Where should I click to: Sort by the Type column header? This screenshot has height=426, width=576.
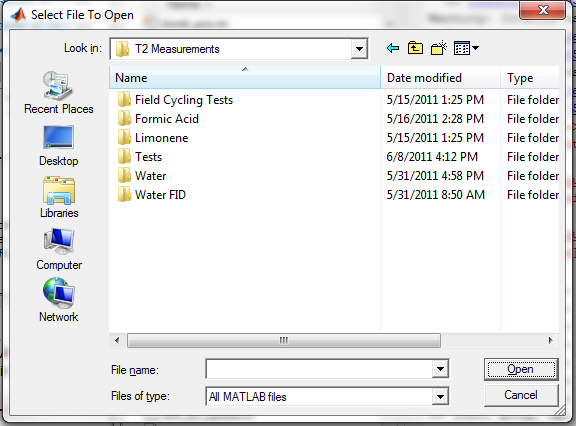pos(530,77)
